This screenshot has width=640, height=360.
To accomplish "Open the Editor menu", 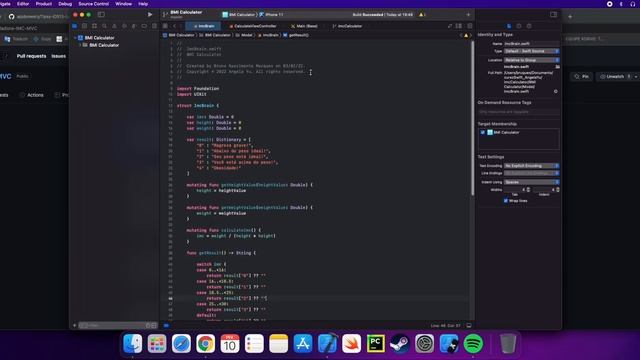I will [x=23, y=4].
